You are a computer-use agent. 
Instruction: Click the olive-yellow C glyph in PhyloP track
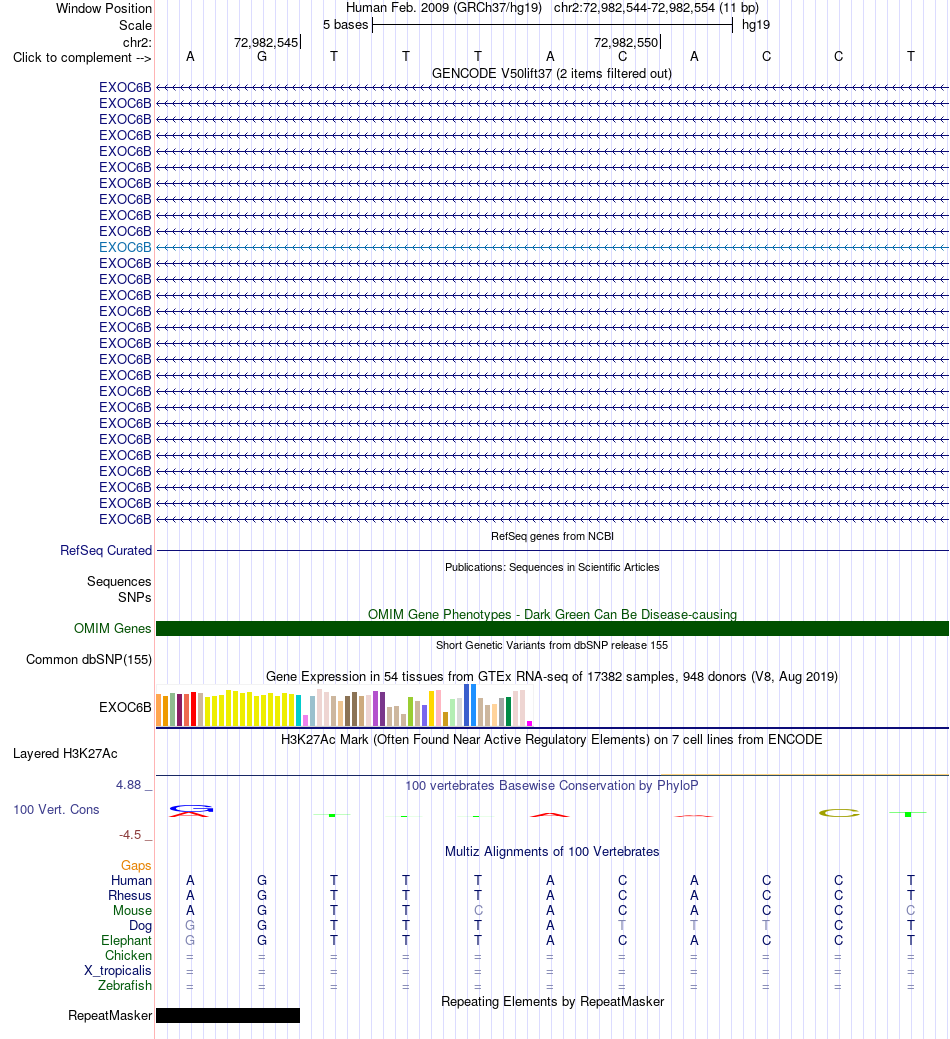coord(839,812)
